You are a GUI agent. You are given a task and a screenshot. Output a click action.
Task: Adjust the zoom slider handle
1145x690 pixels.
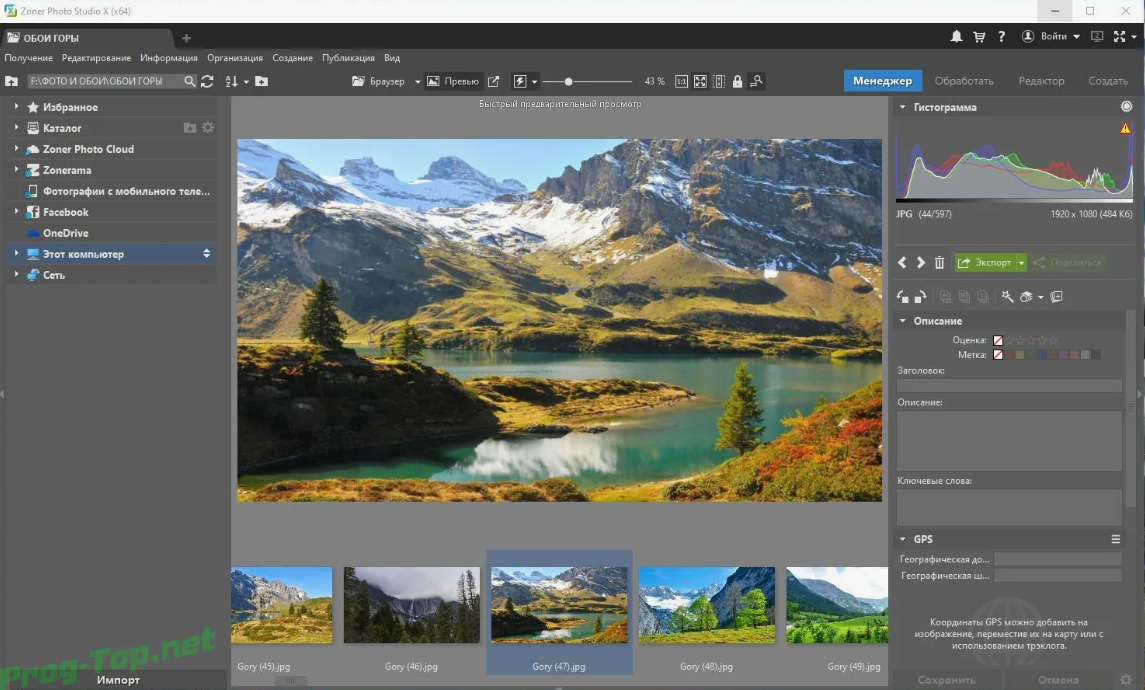click(568, 82)
